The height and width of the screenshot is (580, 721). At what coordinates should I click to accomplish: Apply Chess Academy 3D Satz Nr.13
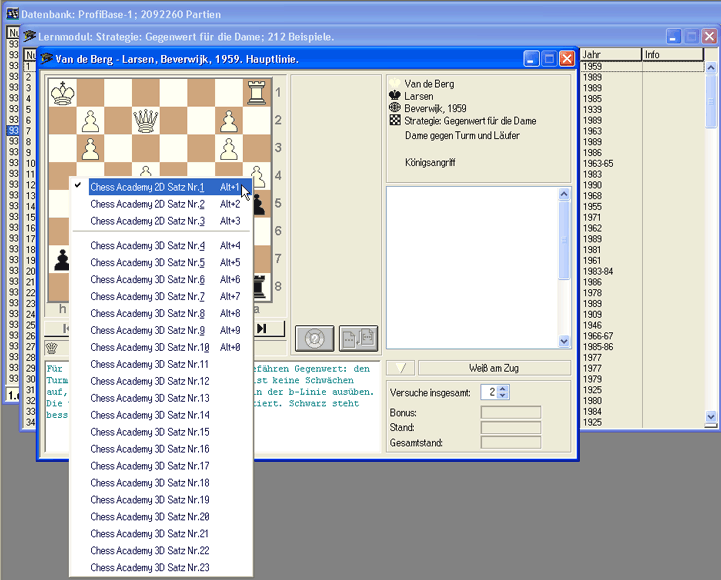click(162, 398)
